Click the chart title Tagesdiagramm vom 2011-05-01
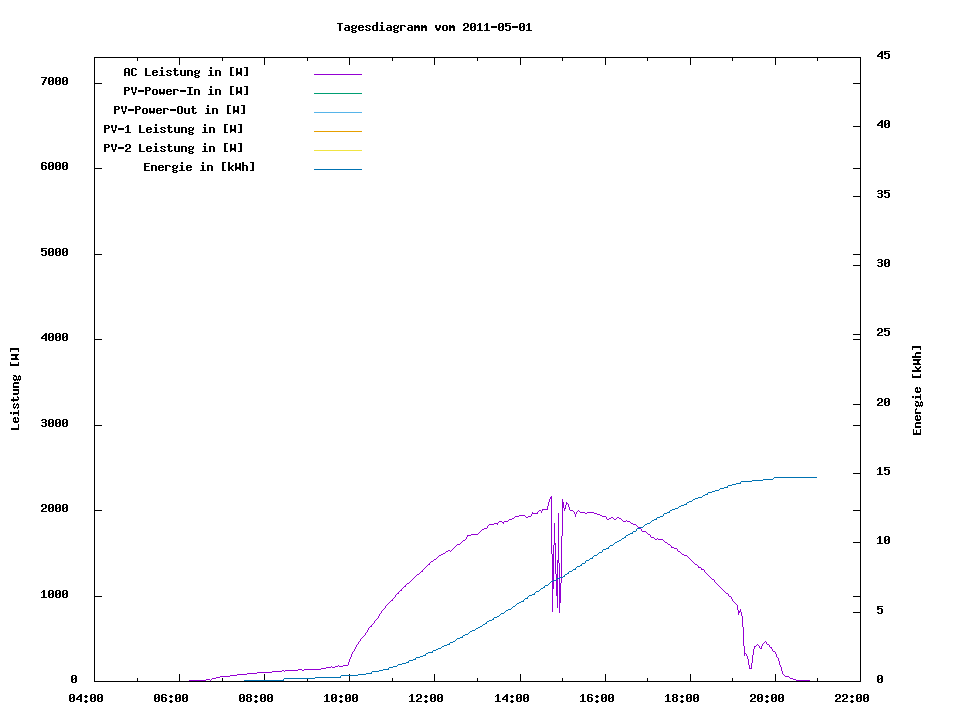The width and height of the screenshot is (960, 720). pyautogui.click(x=434, y=27)
